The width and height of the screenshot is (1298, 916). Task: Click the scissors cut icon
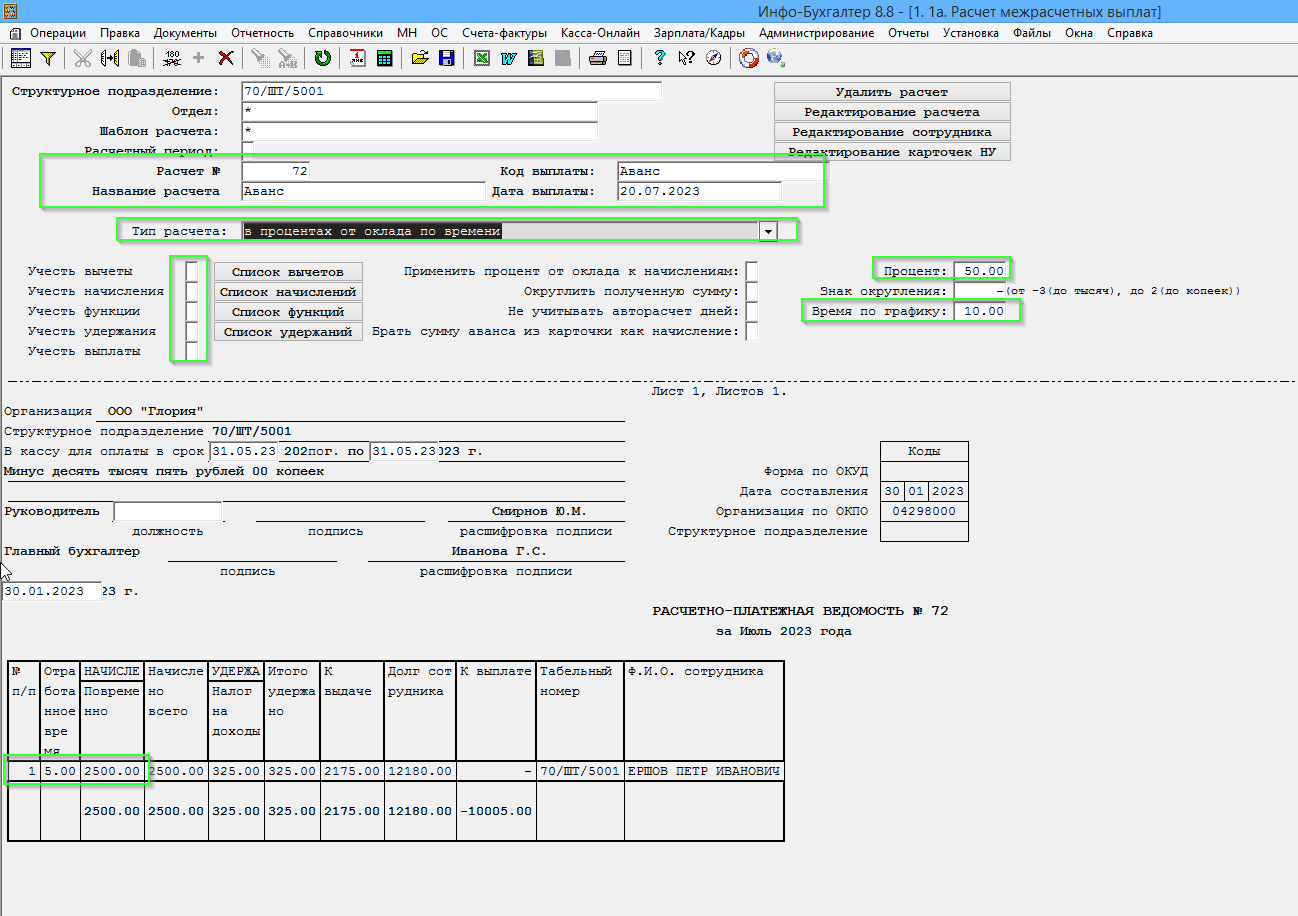[x=82, y=58]
